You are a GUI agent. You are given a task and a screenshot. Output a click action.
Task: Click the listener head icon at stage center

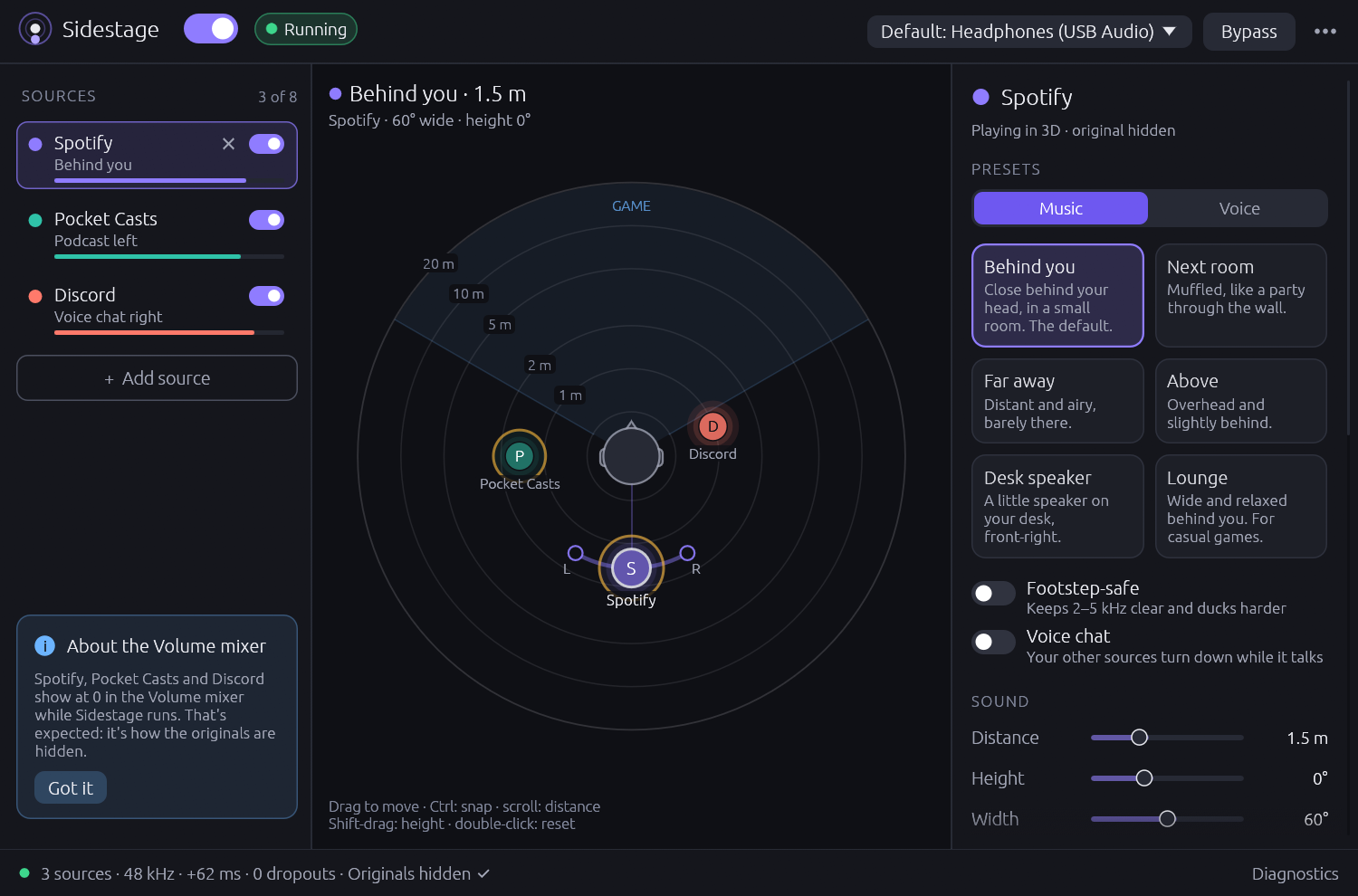click(x=631, y=456)
